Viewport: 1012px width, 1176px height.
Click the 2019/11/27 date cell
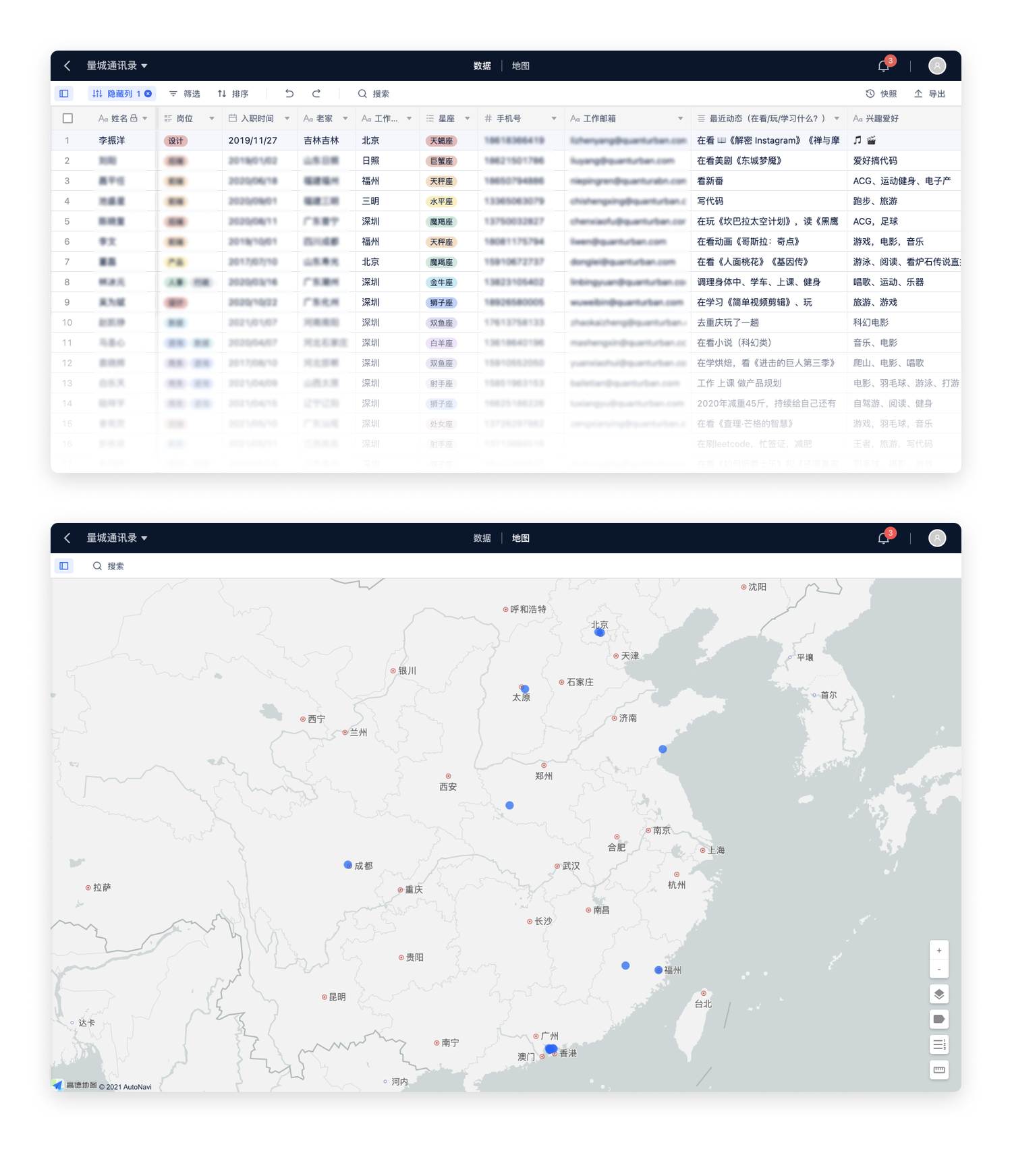point(253,140)
